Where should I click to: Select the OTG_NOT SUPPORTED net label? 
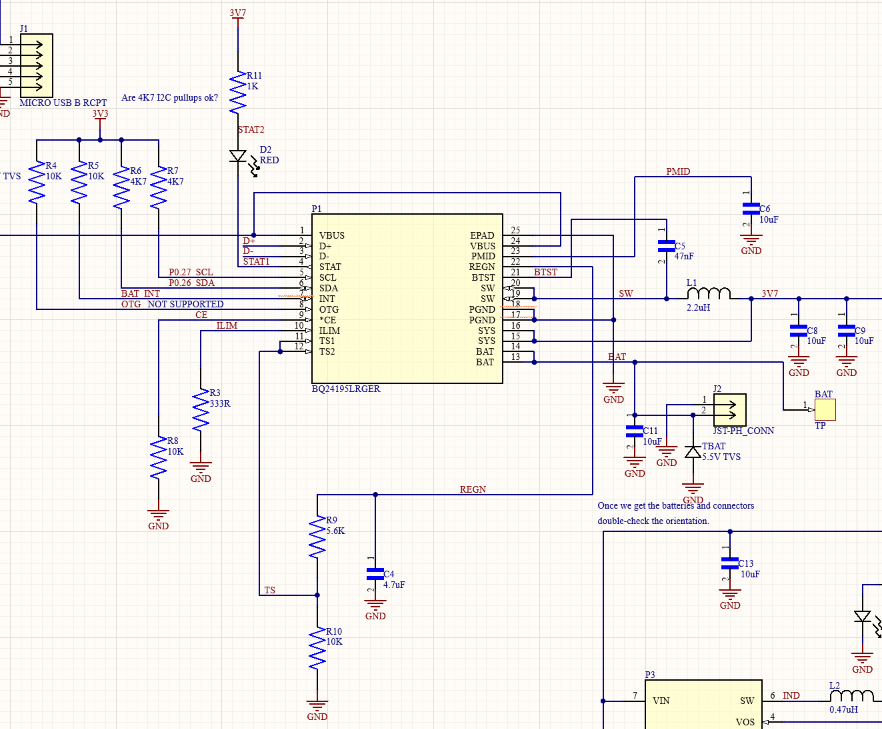point(172,304)
